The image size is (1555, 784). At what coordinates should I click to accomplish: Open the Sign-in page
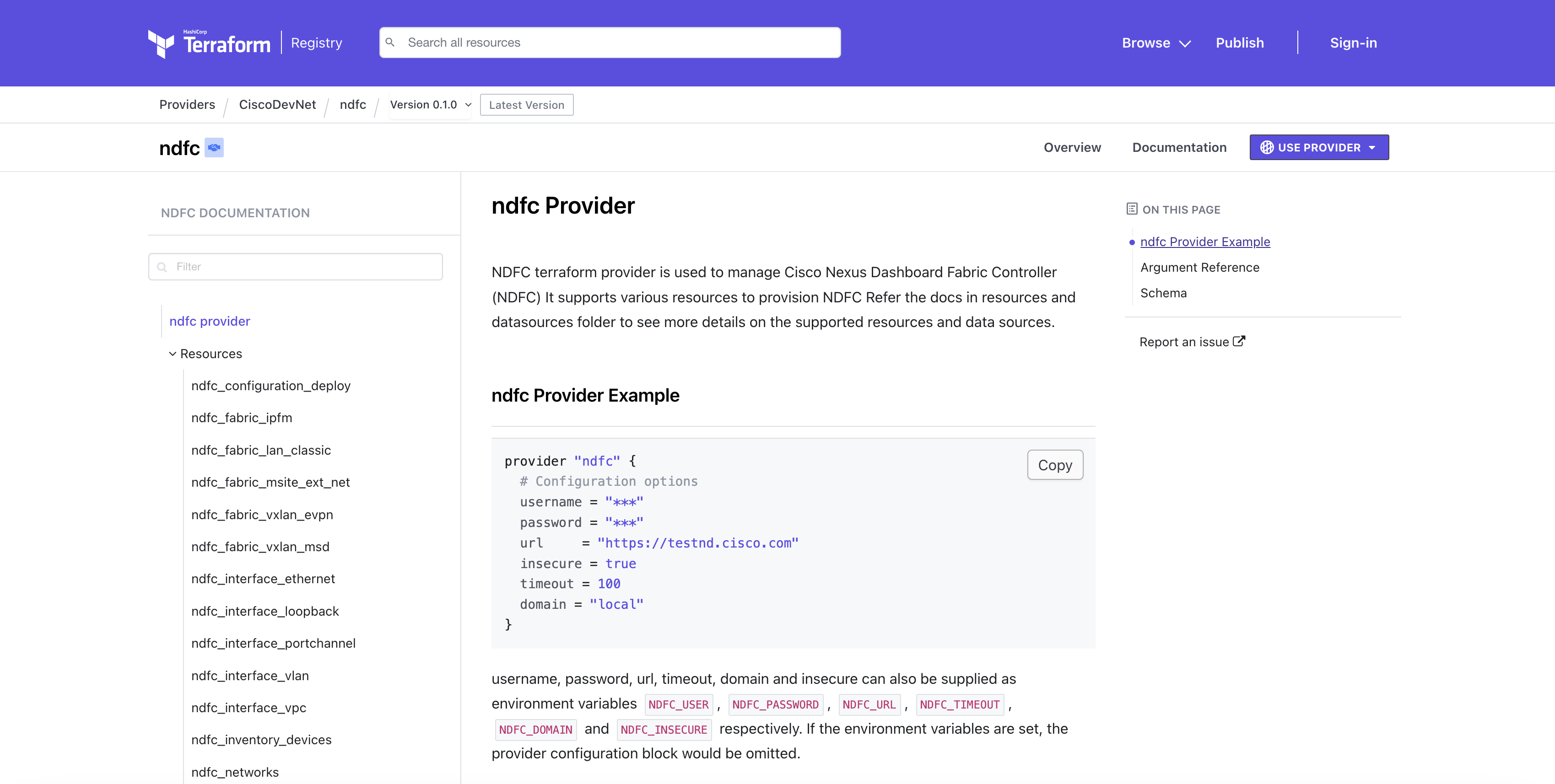tap(1353, 43)
